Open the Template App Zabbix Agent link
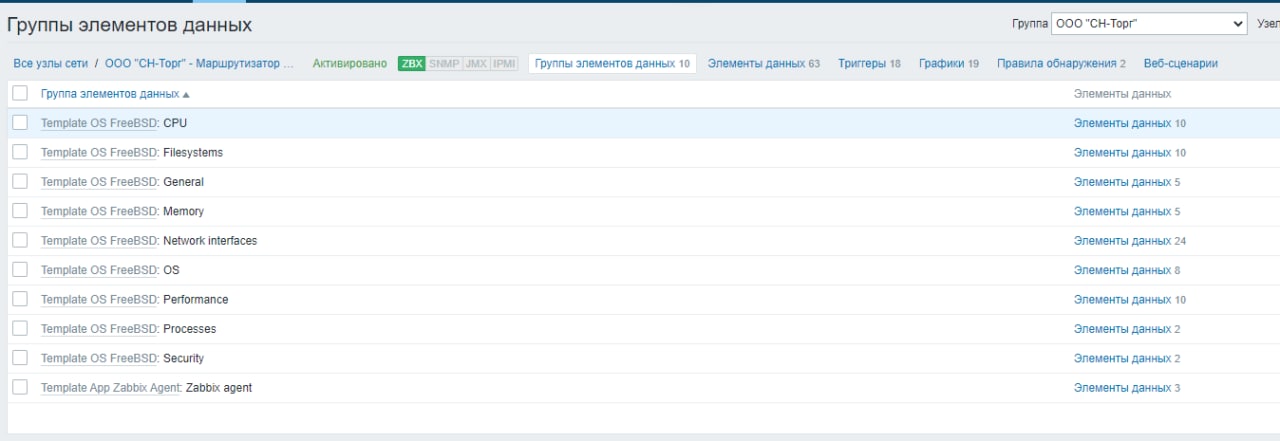The height and width of the screenshot is (441, 1280). [x=111, y=387]
